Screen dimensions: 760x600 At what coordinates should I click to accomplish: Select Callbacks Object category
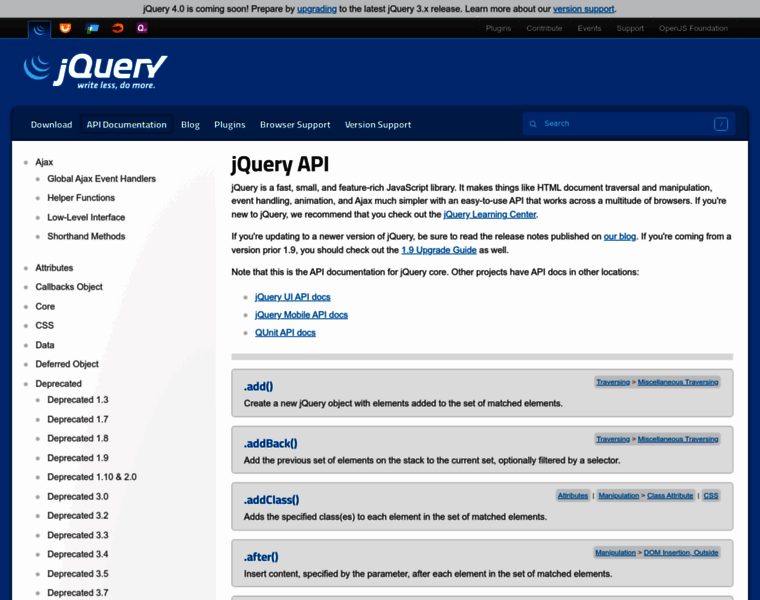pos(69,287)
